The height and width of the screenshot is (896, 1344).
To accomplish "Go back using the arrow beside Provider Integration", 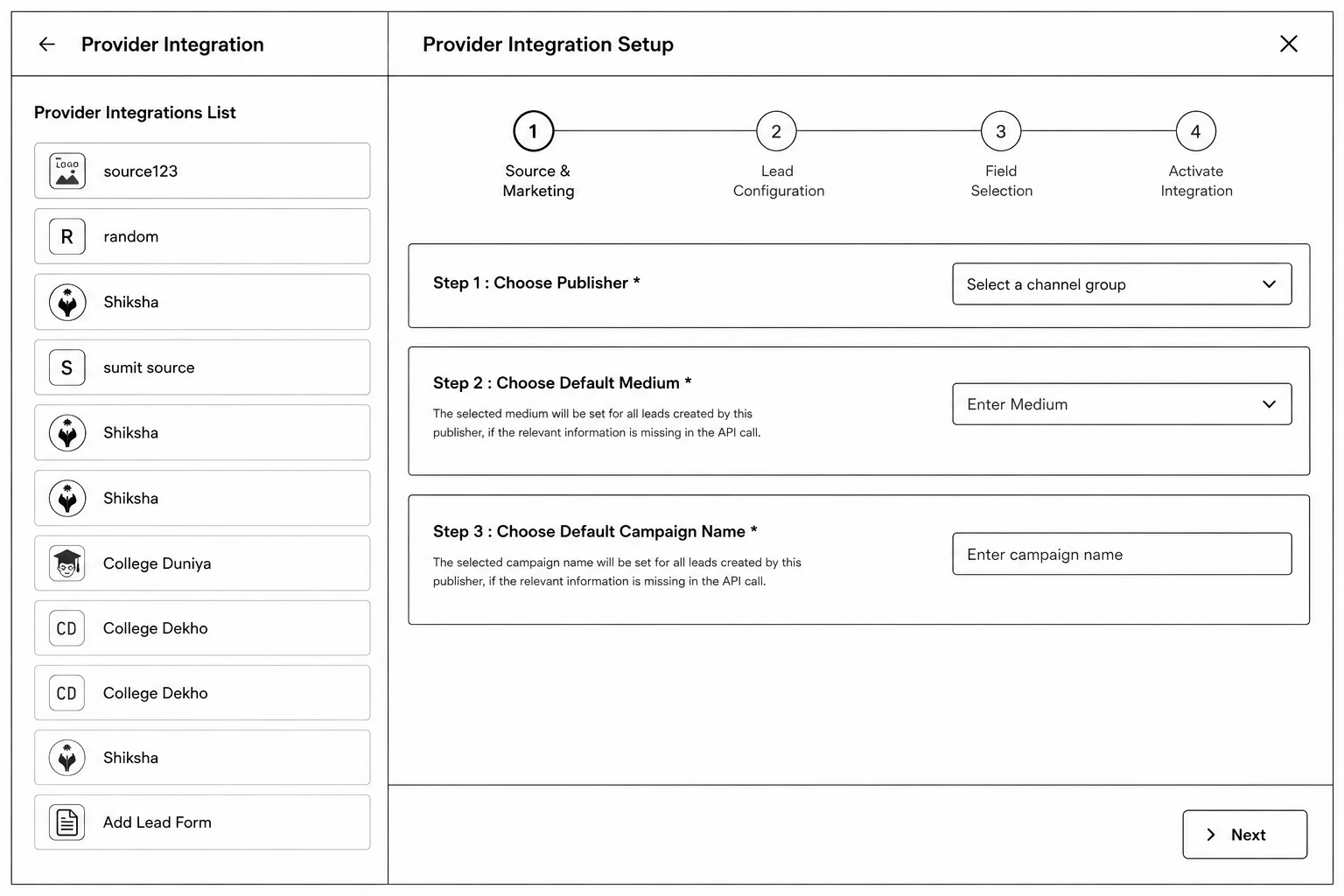I will (47, 44).
